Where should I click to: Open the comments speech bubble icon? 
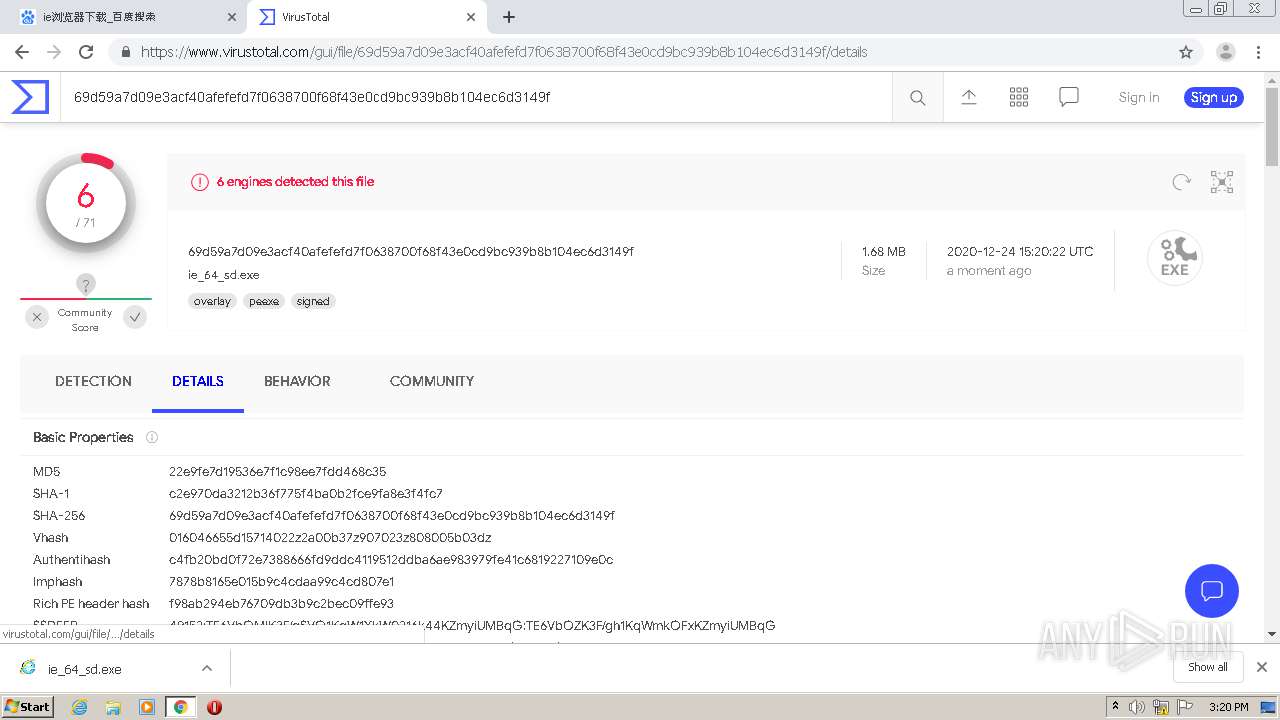point(1068,97)
